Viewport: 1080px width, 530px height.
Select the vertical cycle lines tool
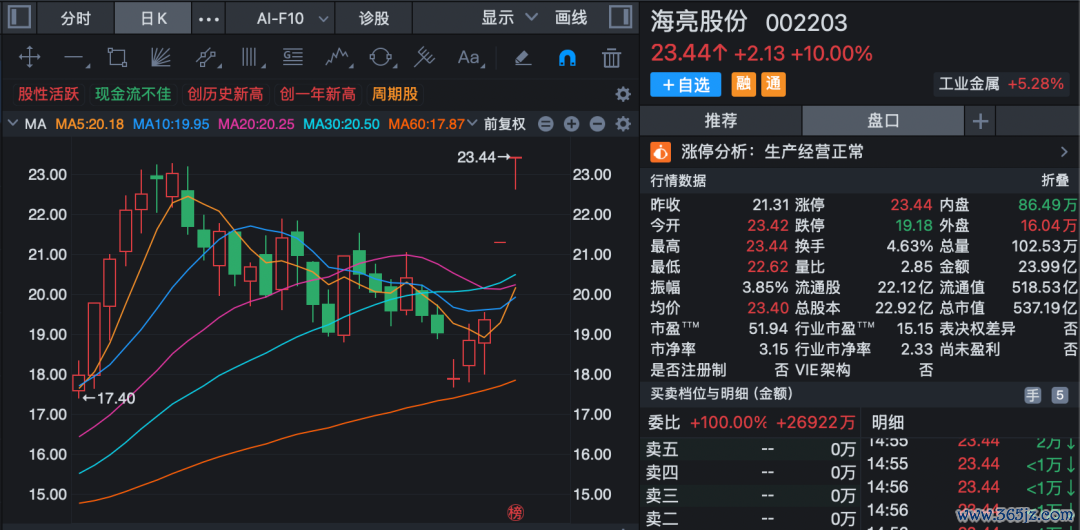(251, 57)
